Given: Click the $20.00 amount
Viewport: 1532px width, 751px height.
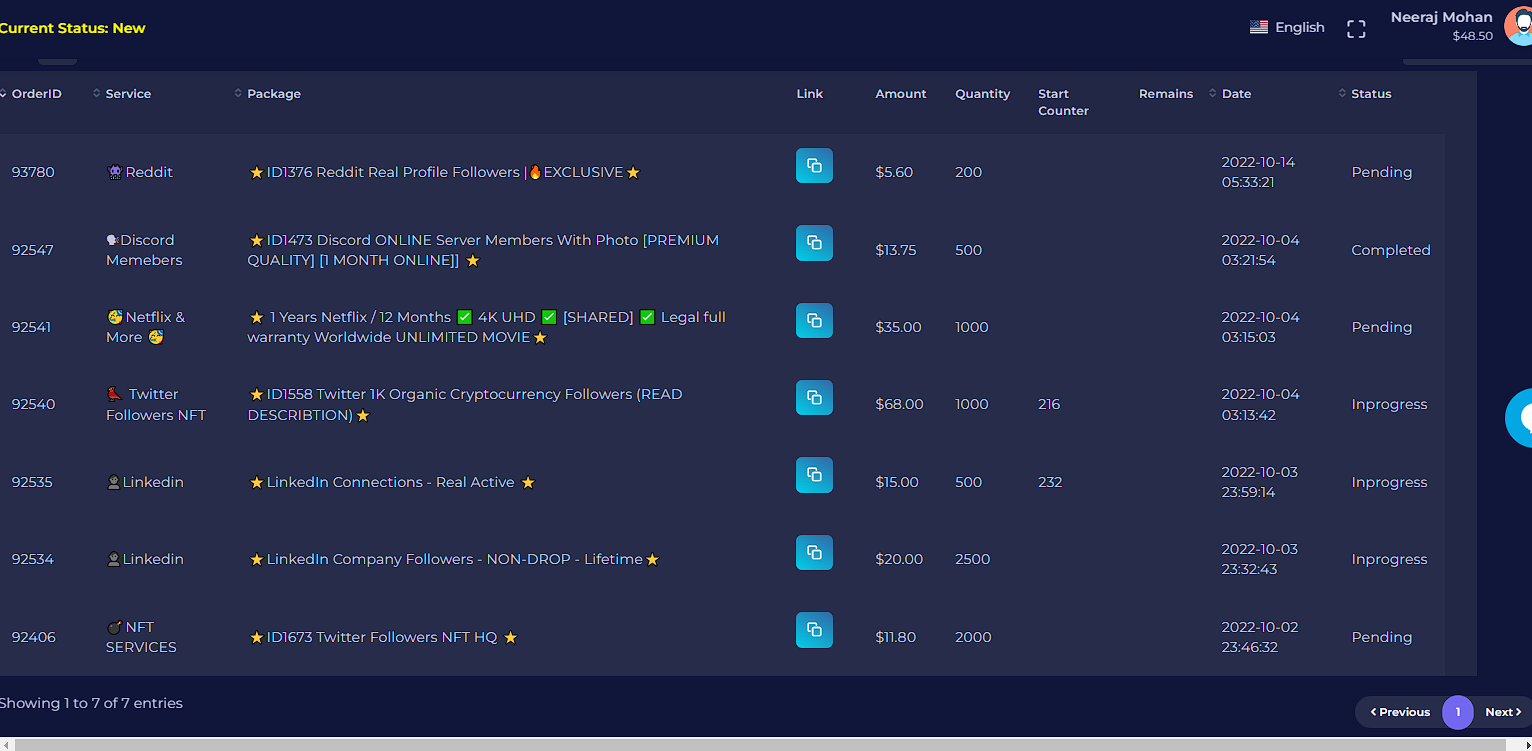Looking at the screenshot, I should (899, 559).
